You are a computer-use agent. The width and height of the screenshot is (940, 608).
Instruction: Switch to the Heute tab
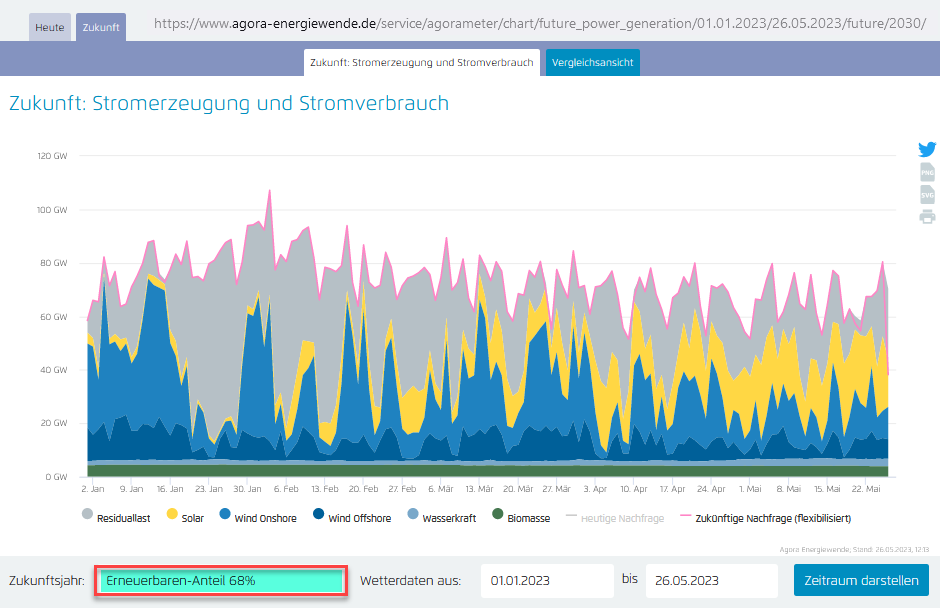point(50,27)
